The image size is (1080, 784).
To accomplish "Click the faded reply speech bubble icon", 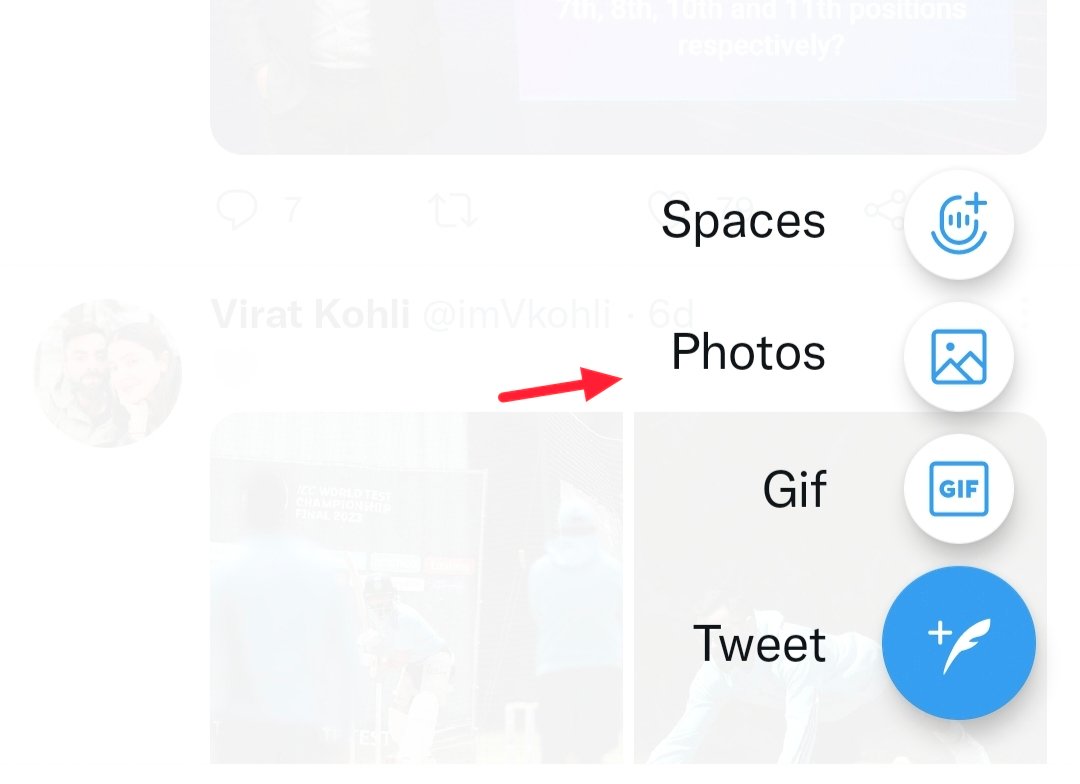I will point(237,209).
